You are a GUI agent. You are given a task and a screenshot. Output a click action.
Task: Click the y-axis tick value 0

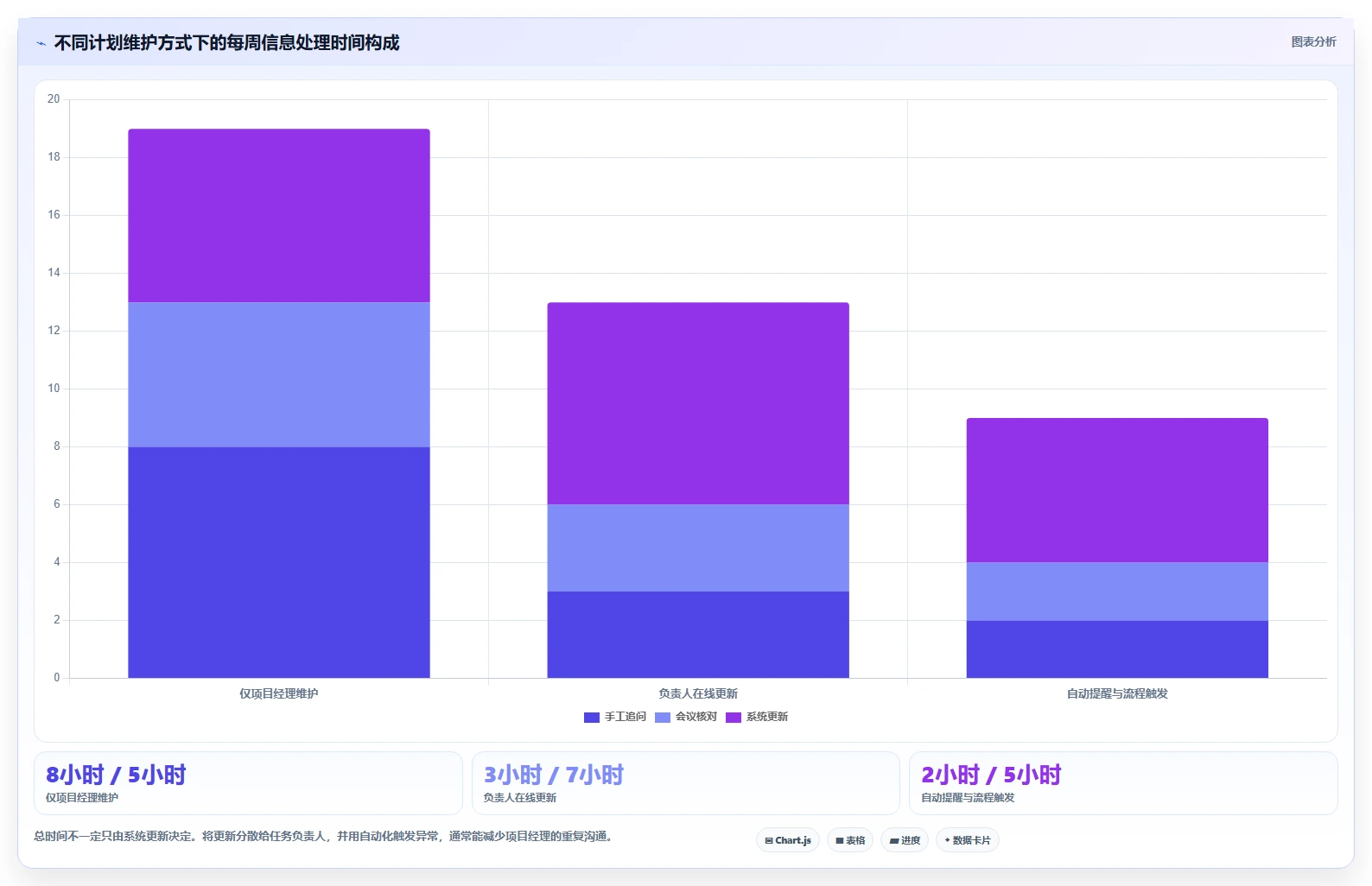(x=57, y=678)
